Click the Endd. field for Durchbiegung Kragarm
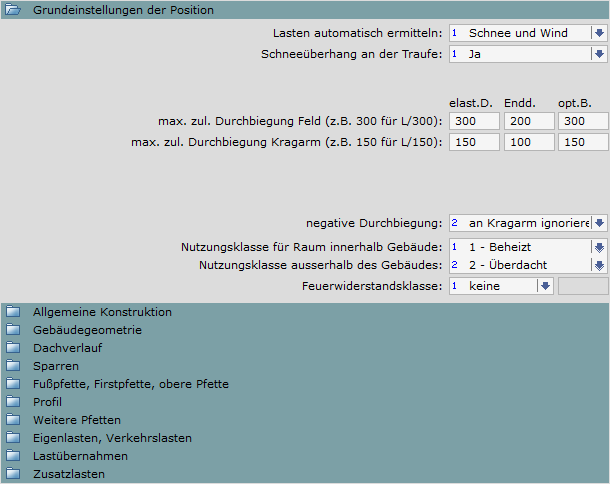 point(528,142)
